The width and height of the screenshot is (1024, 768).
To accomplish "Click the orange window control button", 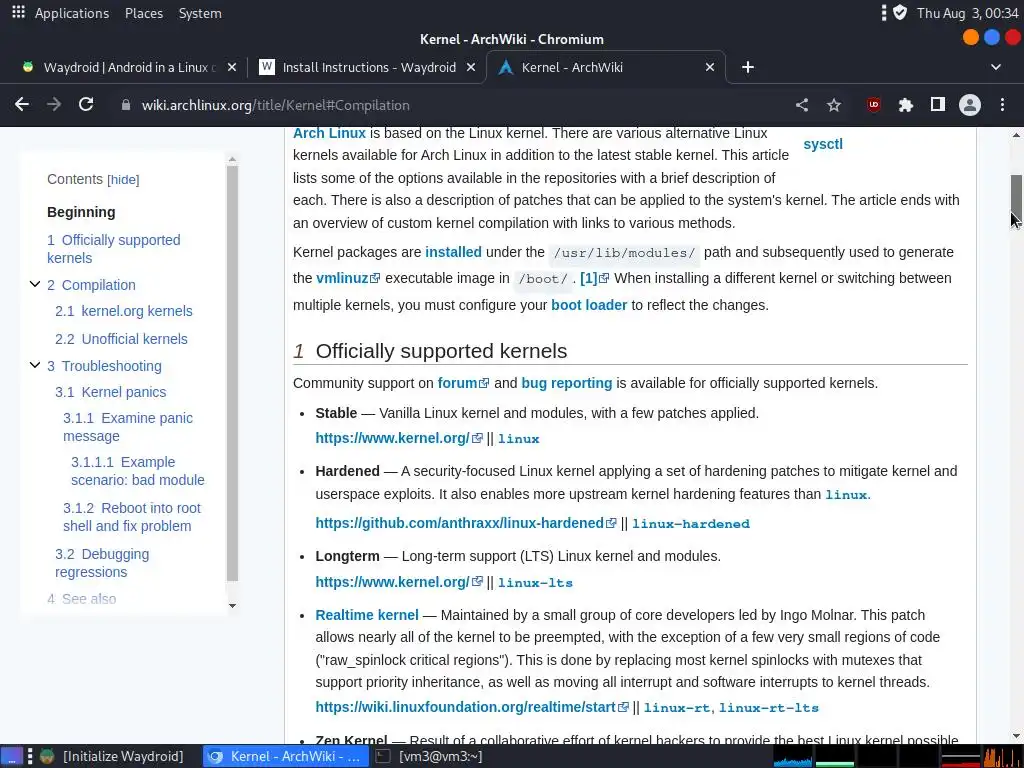I will pos(971,38).
